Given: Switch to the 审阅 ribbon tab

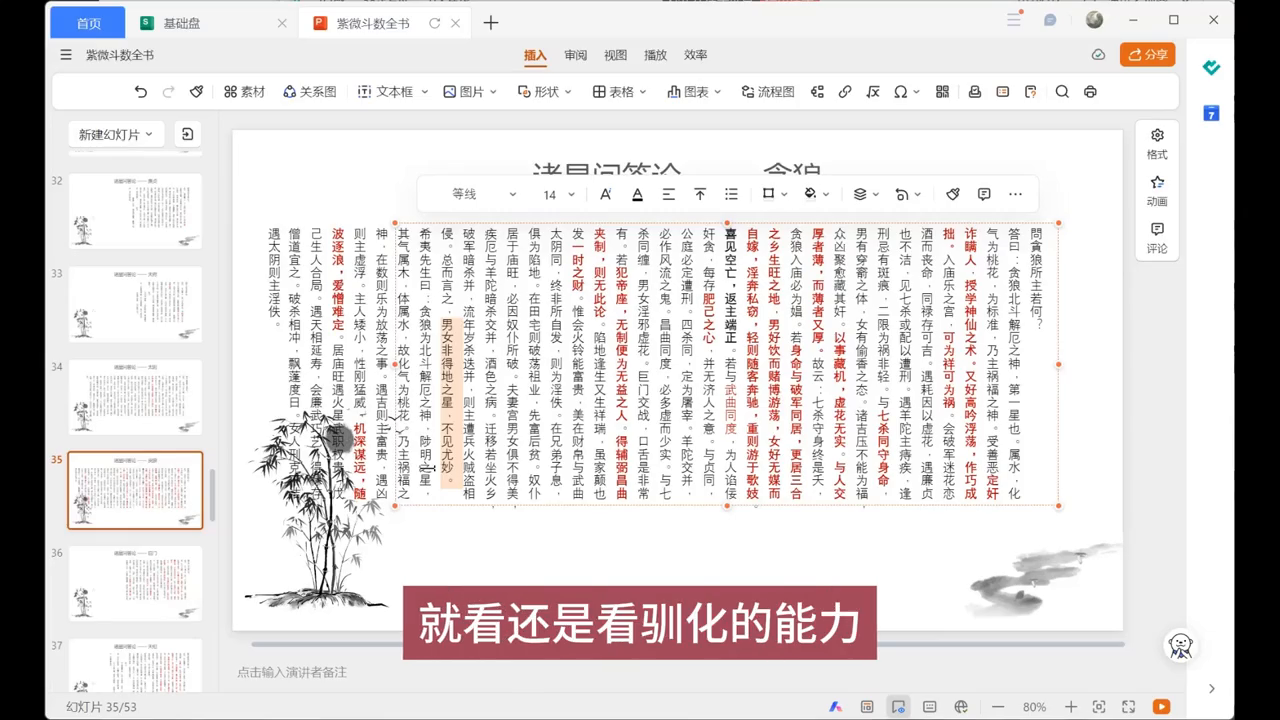Looking at the screenshot, I should point(576,55).
